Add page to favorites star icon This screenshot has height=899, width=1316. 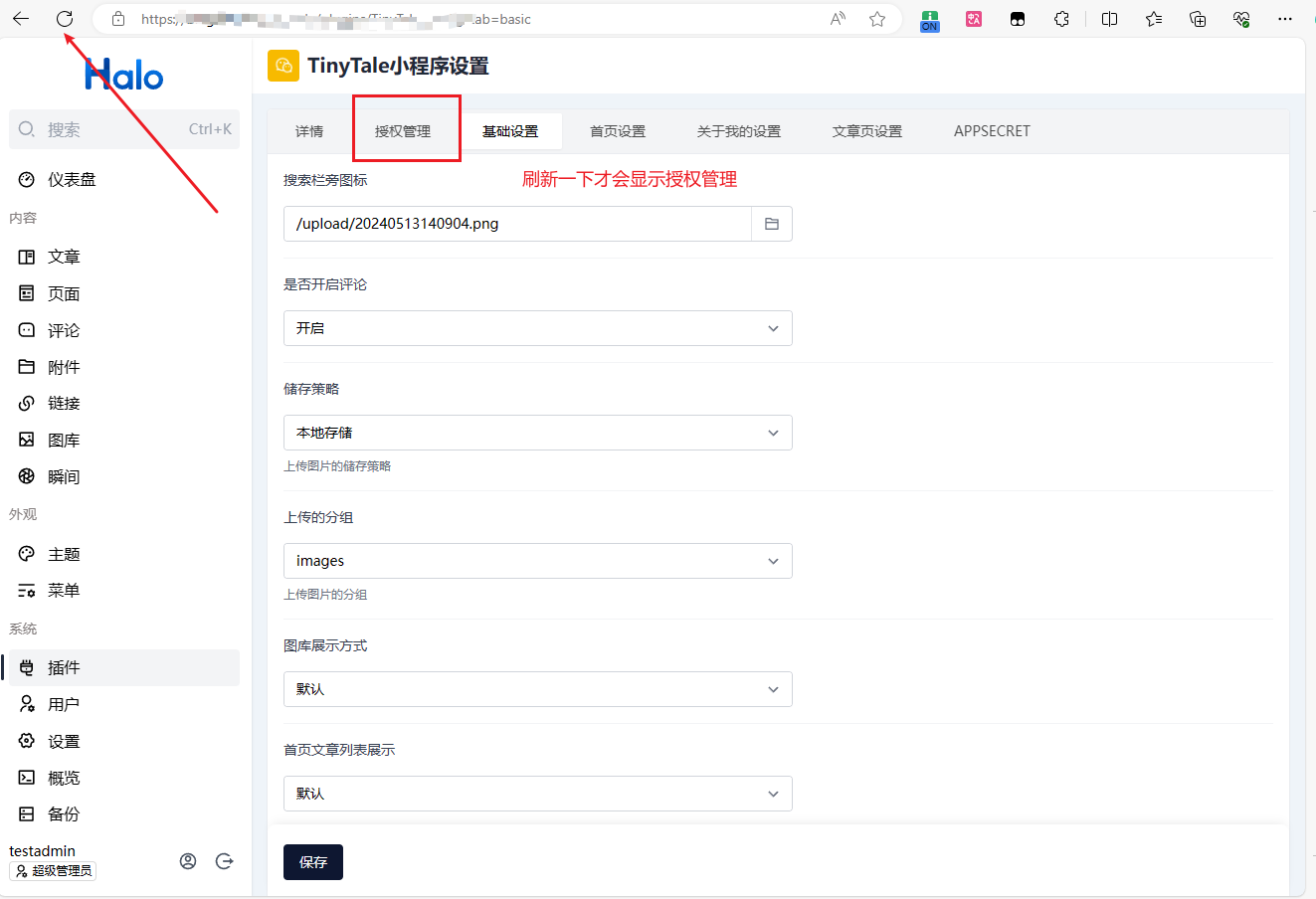tap(877, 19)
